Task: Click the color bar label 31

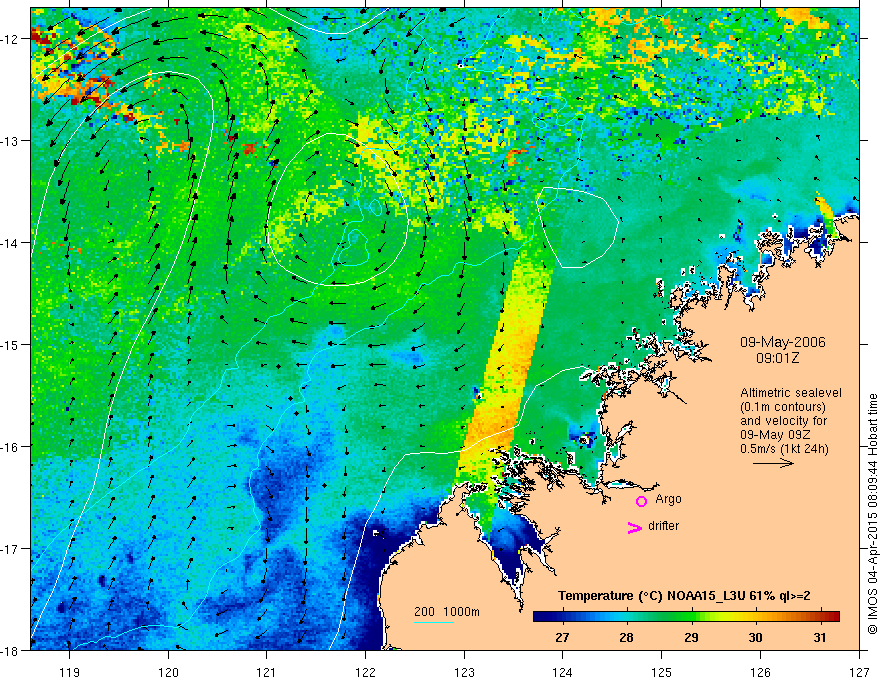Action: (820, 637)
